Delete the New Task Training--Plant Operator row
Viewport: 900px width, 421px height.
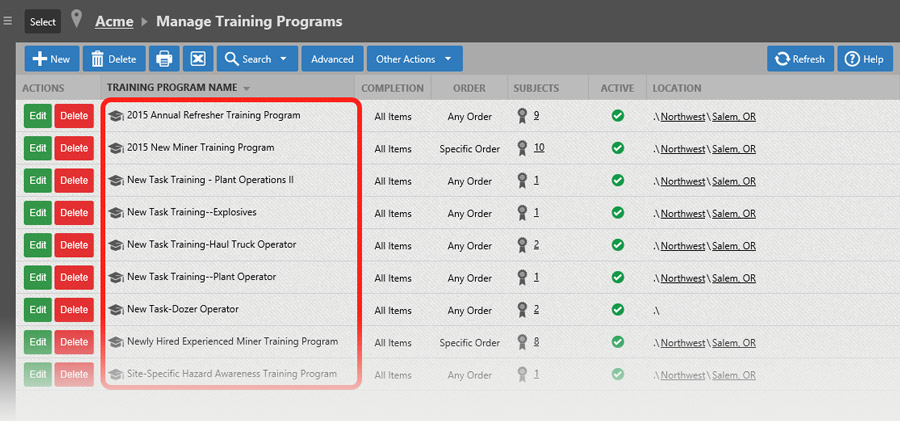pos(74,277)
